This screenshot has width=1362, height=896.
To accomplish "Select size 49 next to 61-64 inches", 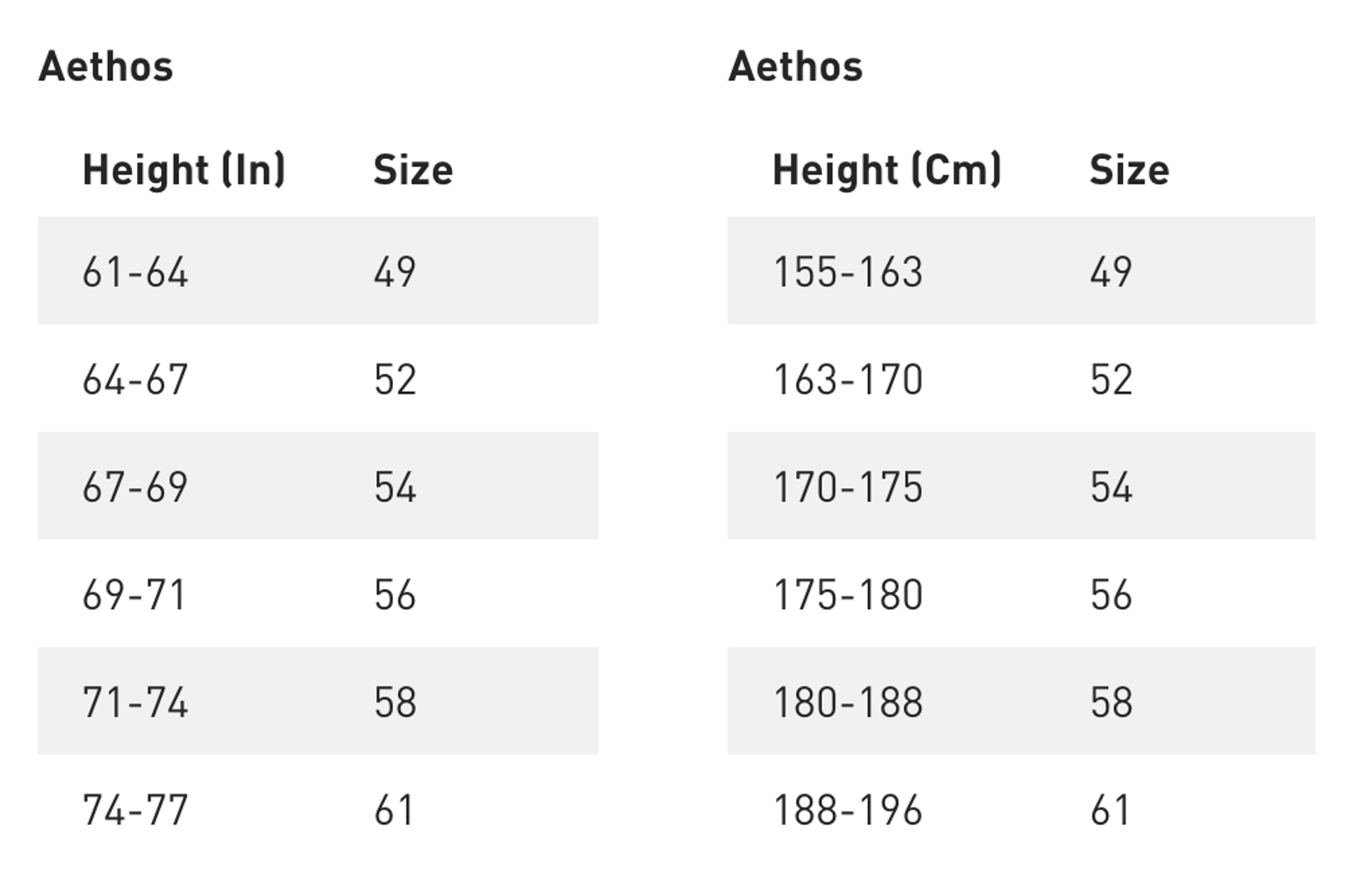I will 395,272.
